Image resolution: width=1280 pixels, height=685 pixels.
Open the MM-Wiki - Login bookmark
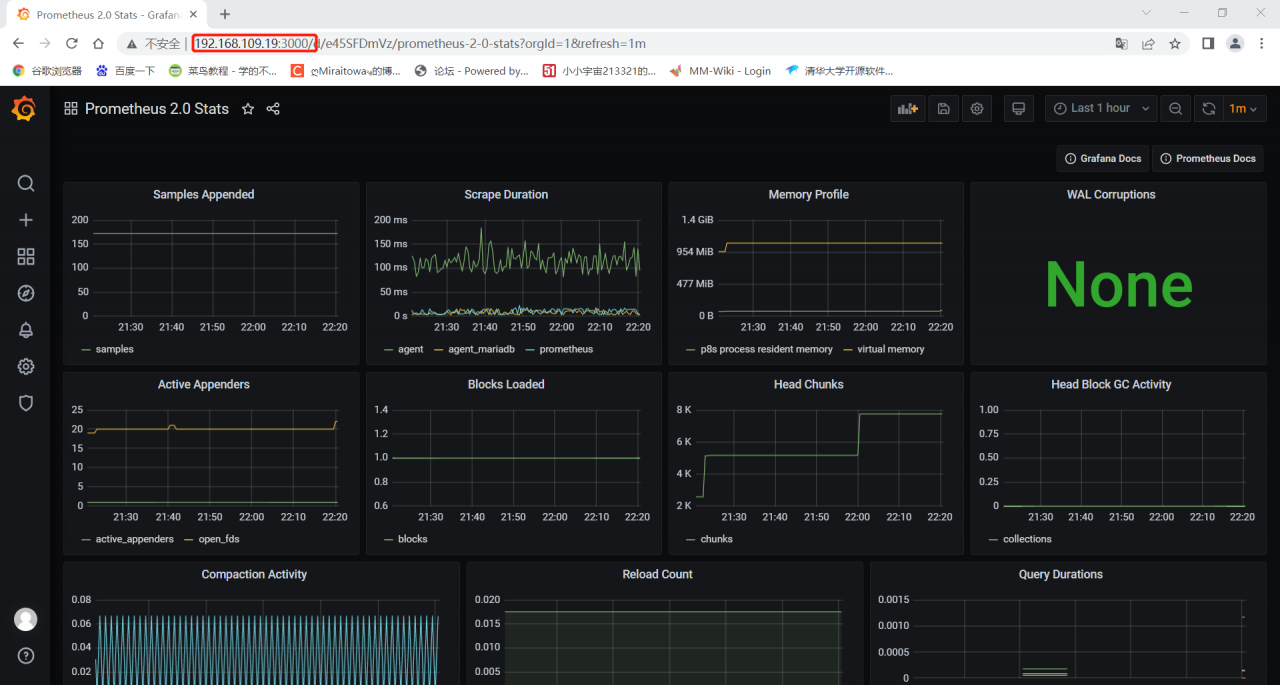click(729, 71)
